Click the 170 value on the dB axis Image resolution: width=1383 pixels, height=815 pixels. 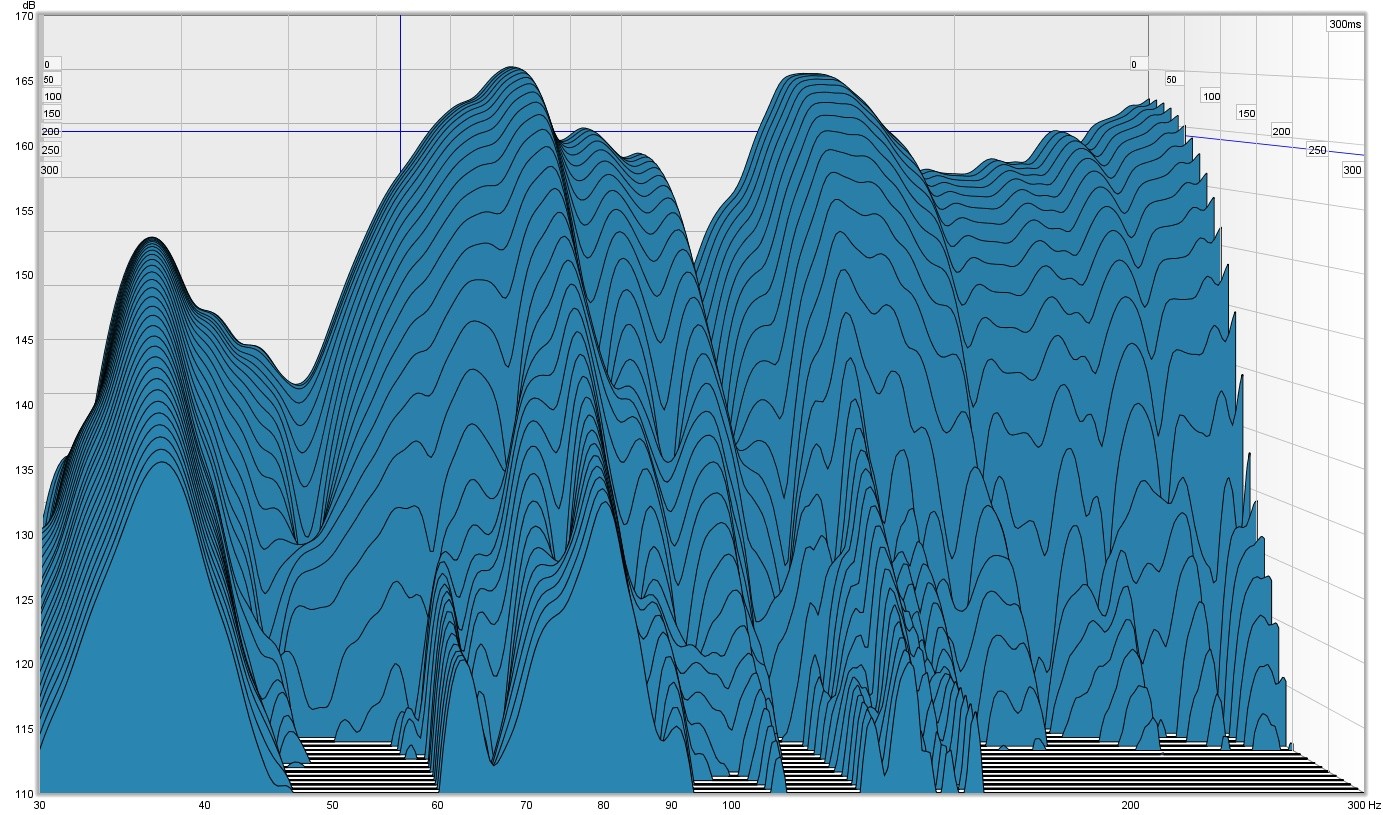[26, 16]
